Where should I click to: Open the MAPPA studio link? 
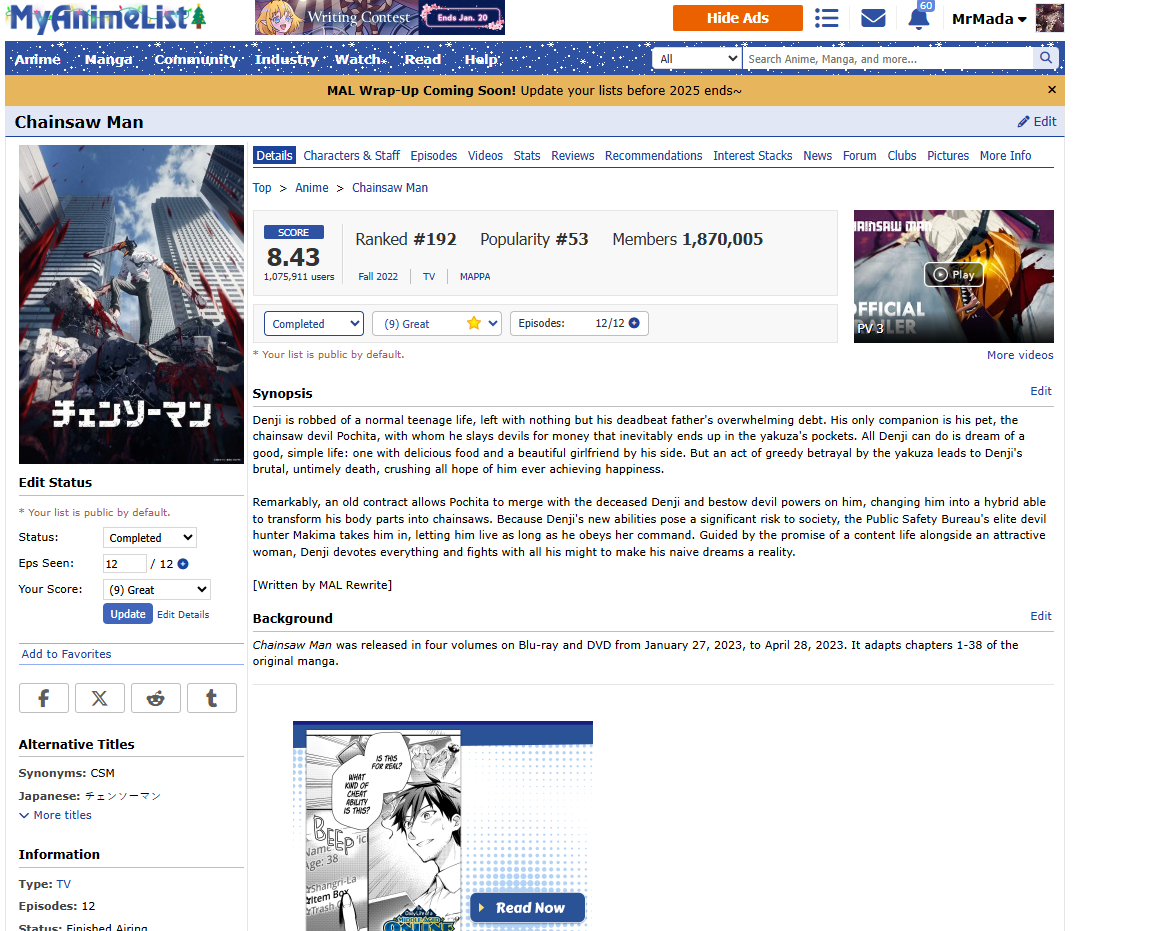tap(475, 277)
